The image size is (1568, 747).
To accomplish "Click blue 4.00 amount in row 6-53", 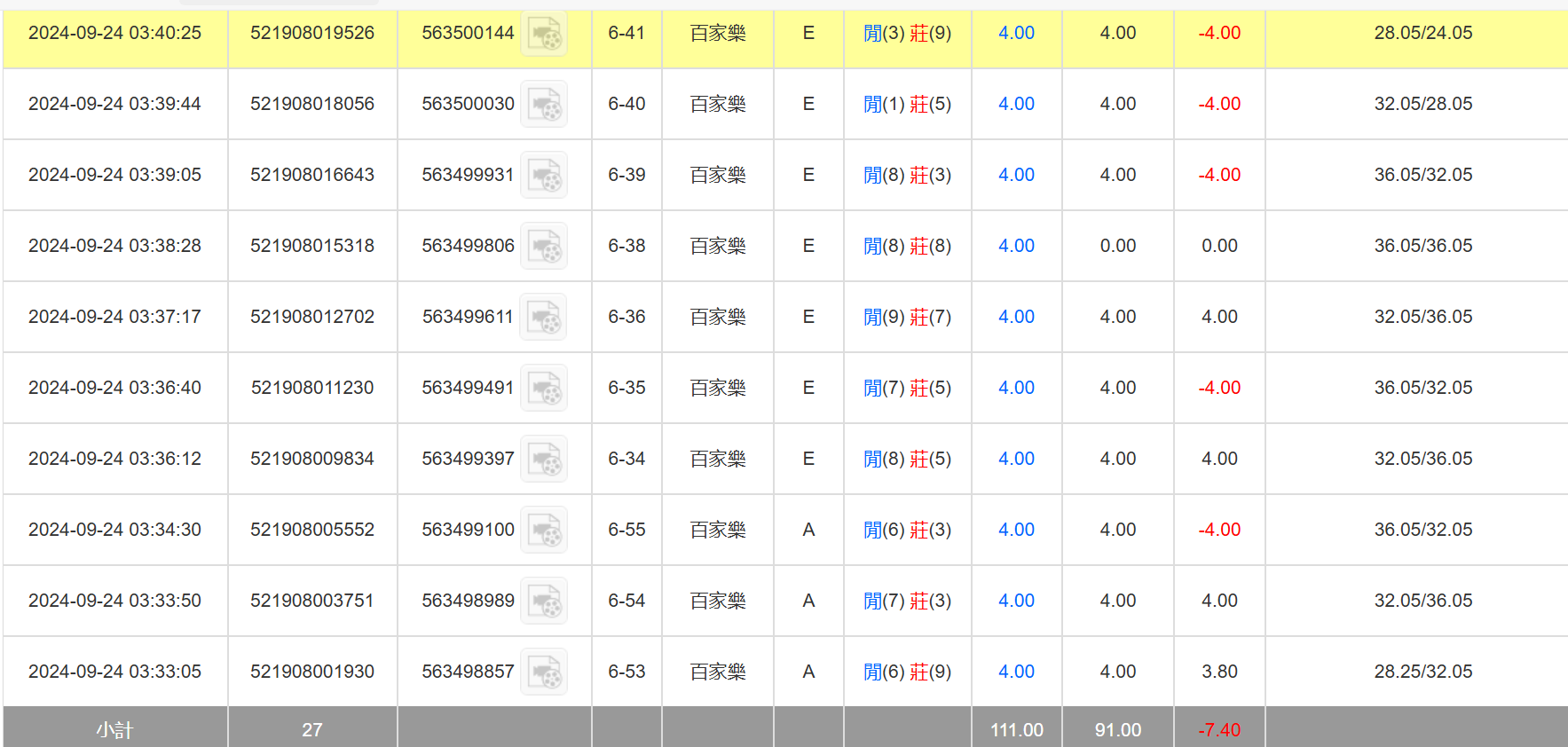I will (1016, 672).
